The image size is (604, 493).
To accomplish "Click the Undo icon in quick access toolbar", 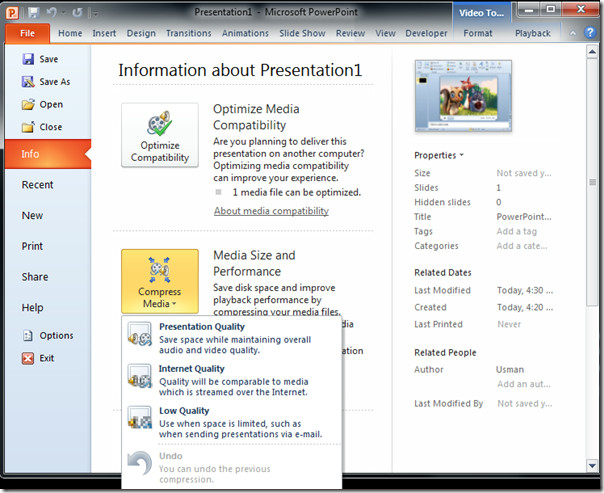I will click(52, 12).
